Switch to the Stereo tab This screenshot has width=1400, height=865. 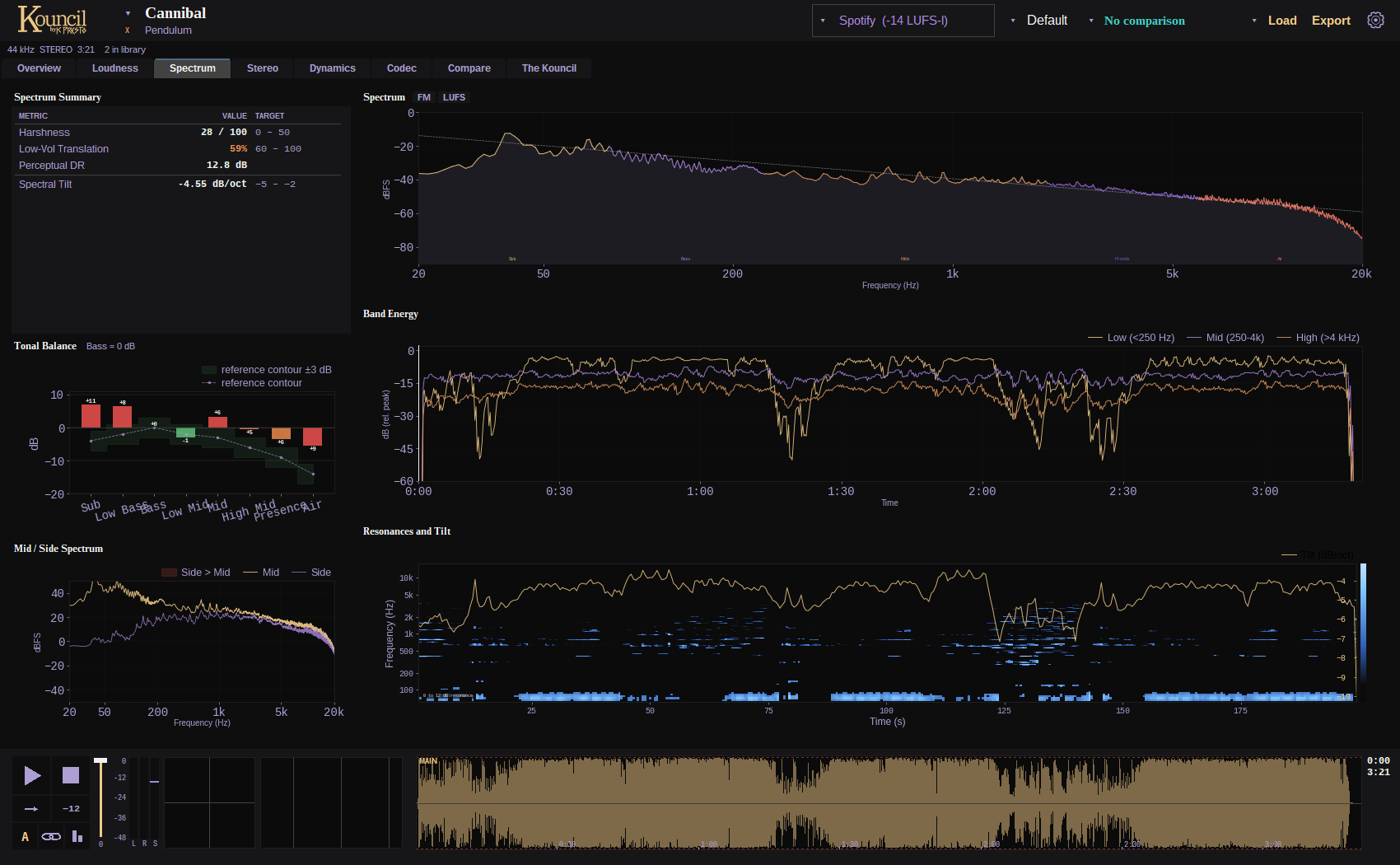pos(263,68)
